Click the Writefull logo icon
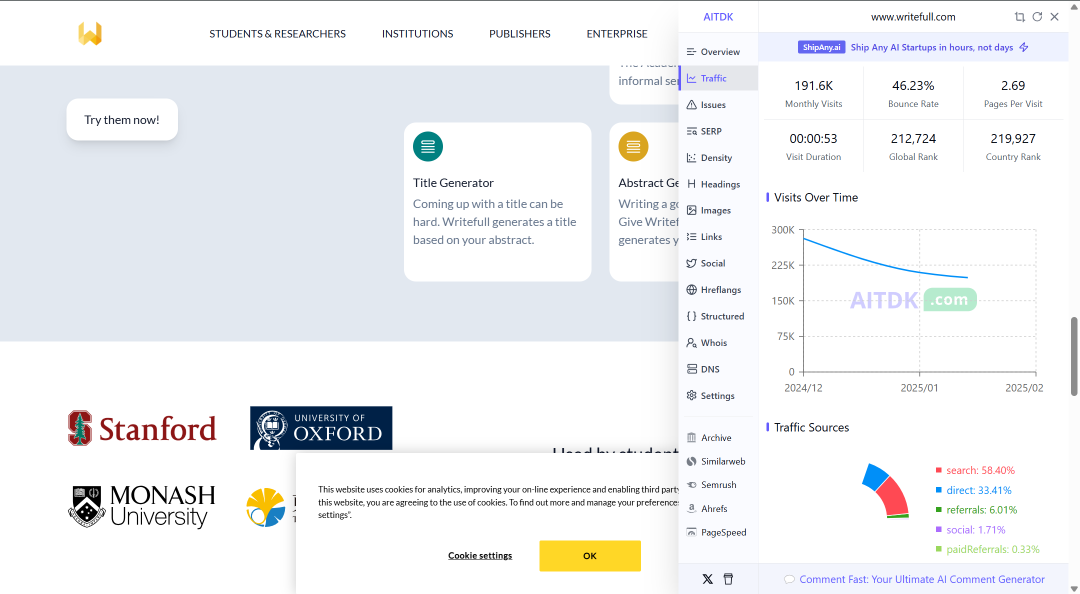 click(x=90, y=33)
